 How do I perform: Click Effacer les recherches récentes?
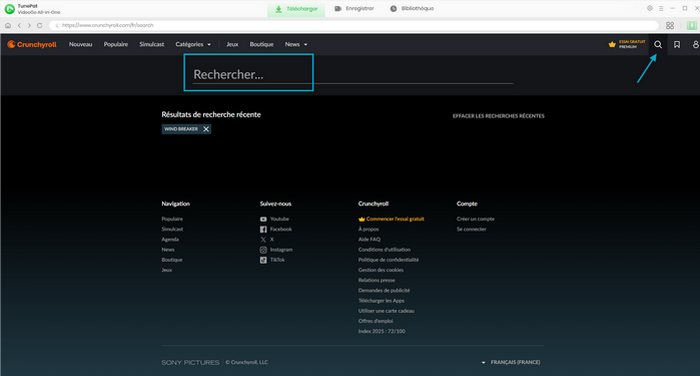pos(498,116)
